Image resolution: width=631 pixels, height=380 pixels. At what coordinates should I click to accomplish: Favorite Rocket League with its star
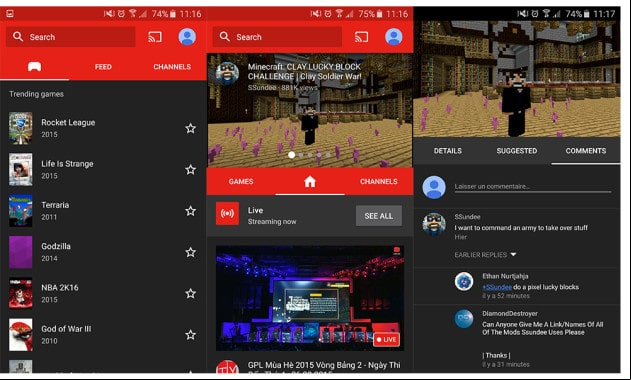[190, 128]
